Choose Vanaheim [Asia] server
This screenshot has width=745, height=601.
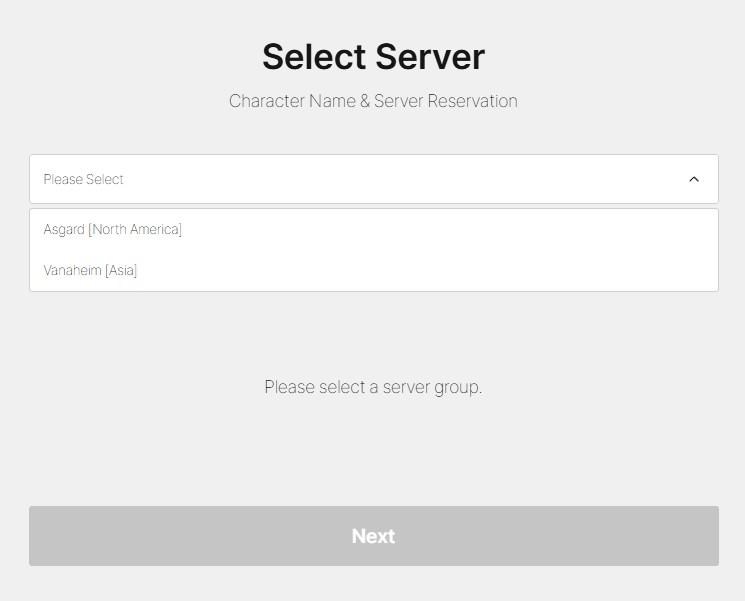tap(373, 270)
